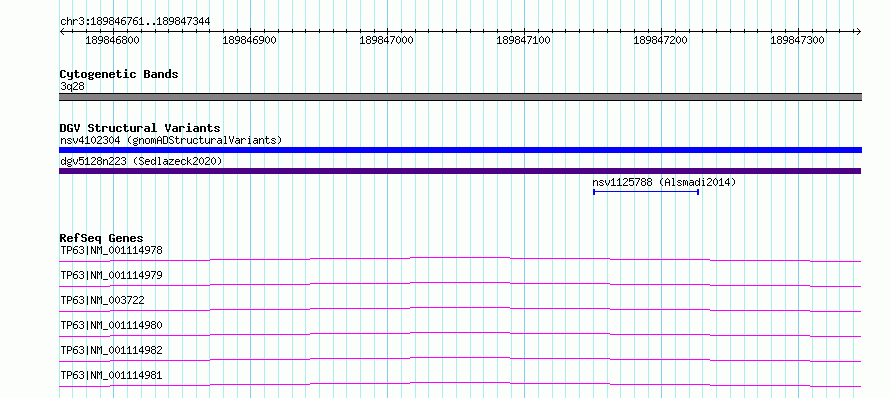Click ruler position 189847300

797,40
